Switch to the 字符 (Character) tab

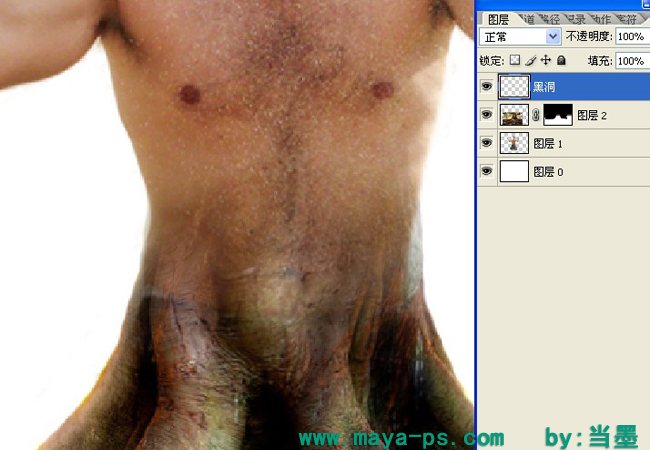click(x=627, y=19)
